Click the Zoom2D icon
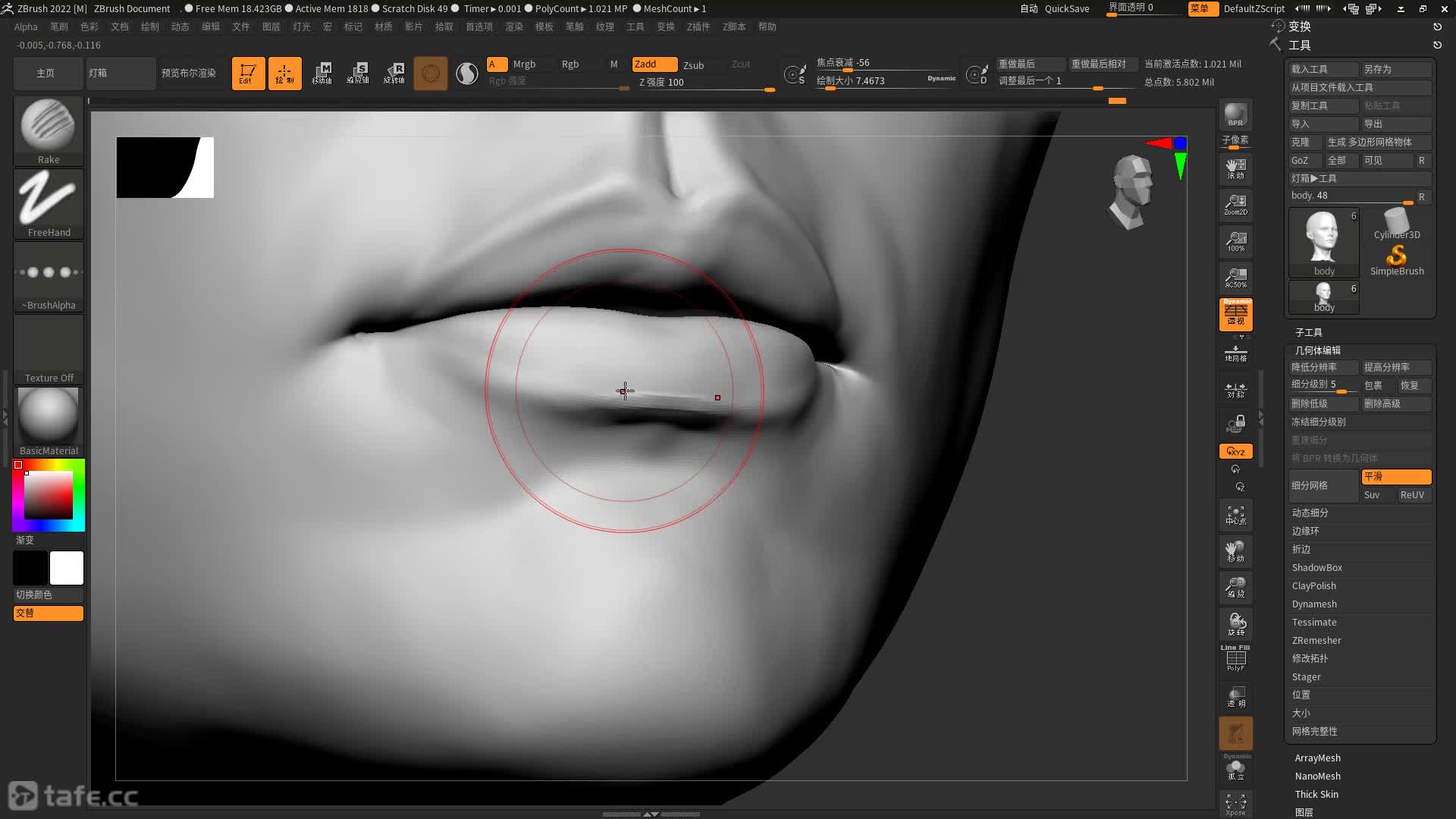The height and width of the screenshot is (819, 1456). point(1235,205)
